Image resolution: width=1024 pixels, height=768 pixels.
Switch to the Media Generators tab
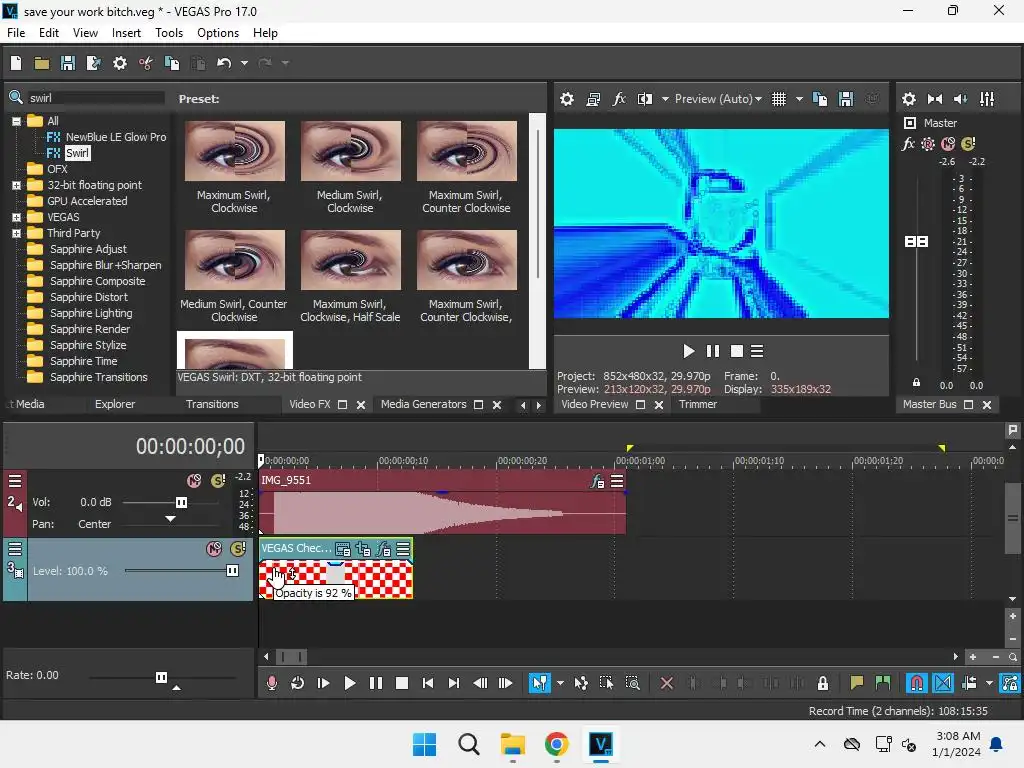[423, 404]
